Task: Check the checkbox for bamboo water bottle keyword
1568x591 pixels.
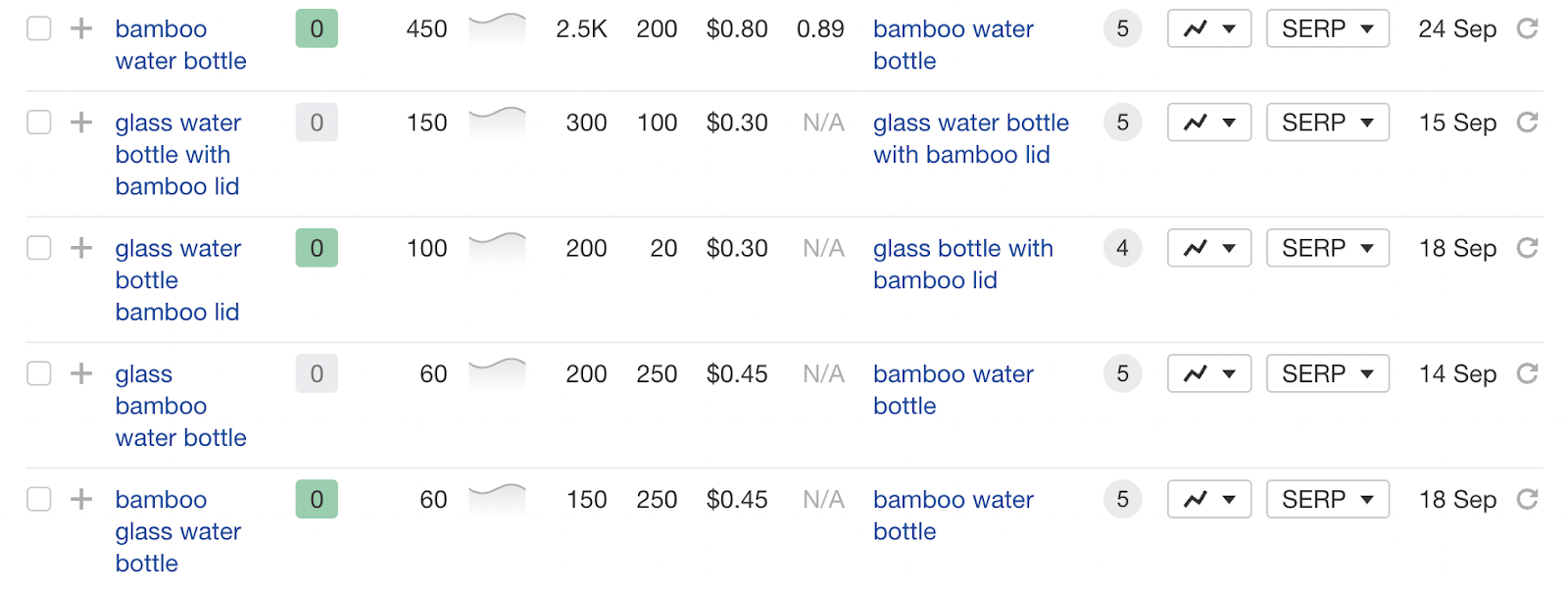Action: [38, 28]
